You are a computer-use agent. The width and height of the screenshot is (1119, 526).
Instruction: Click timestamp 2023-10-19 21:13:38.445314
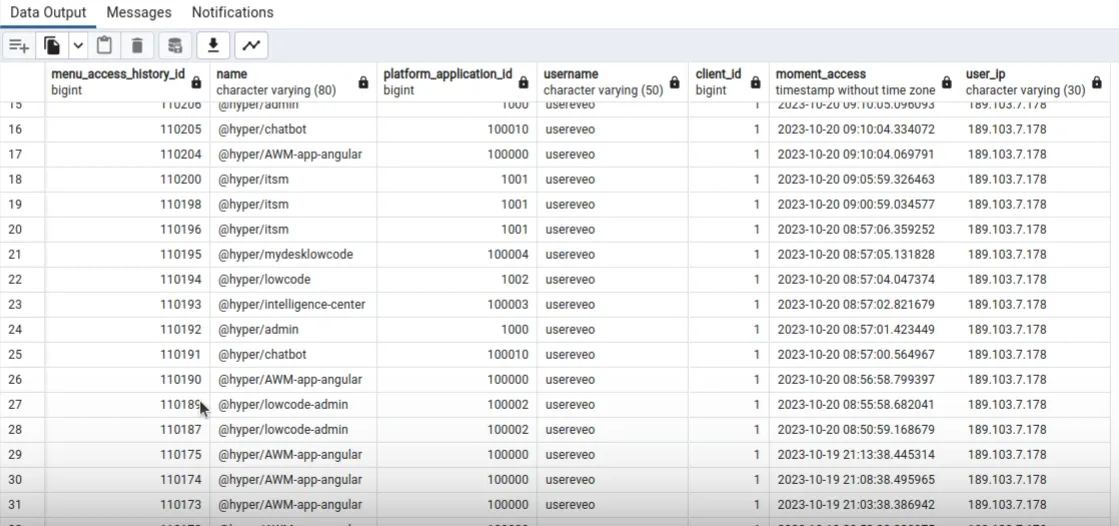pyautogui.click(x=864, y=455)
